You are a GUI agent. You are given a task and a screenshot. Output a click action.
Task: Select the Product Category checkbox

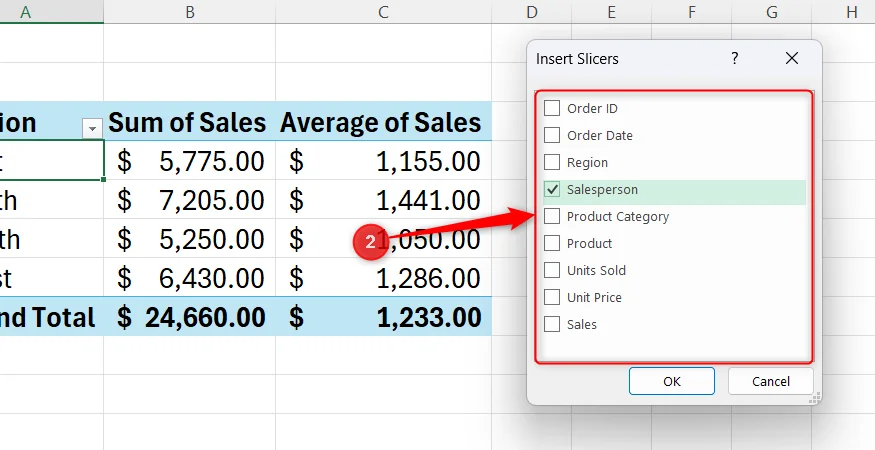[x=552, y=216]
